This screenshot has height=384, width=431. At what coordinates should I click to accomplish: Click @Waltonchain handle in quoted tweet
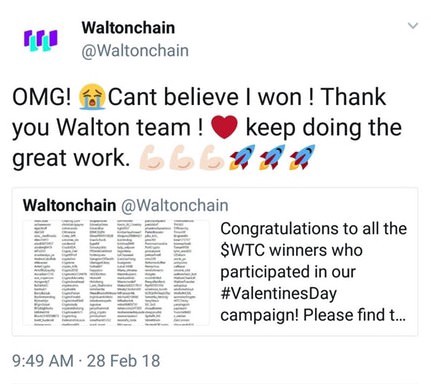(x=174, y=205)
